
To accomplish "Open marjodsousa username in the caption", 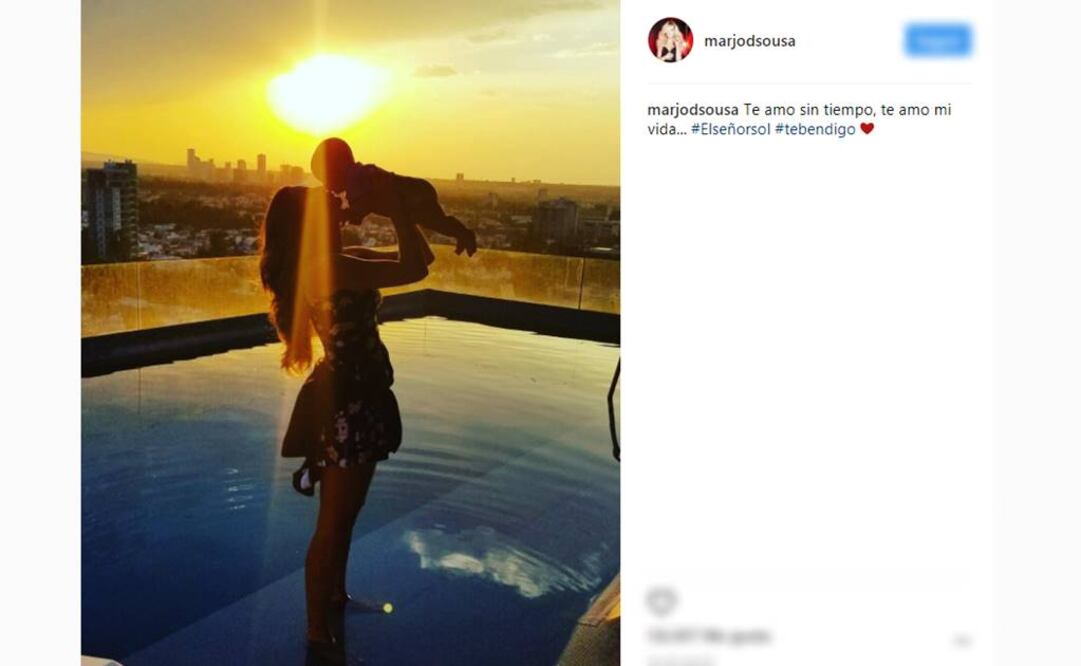I will point(693,110).
